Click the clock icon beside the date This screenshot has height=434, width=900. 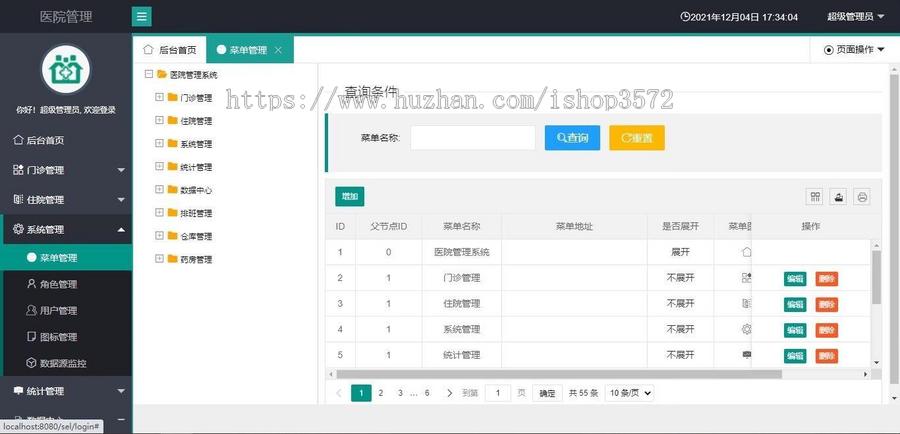684,17
